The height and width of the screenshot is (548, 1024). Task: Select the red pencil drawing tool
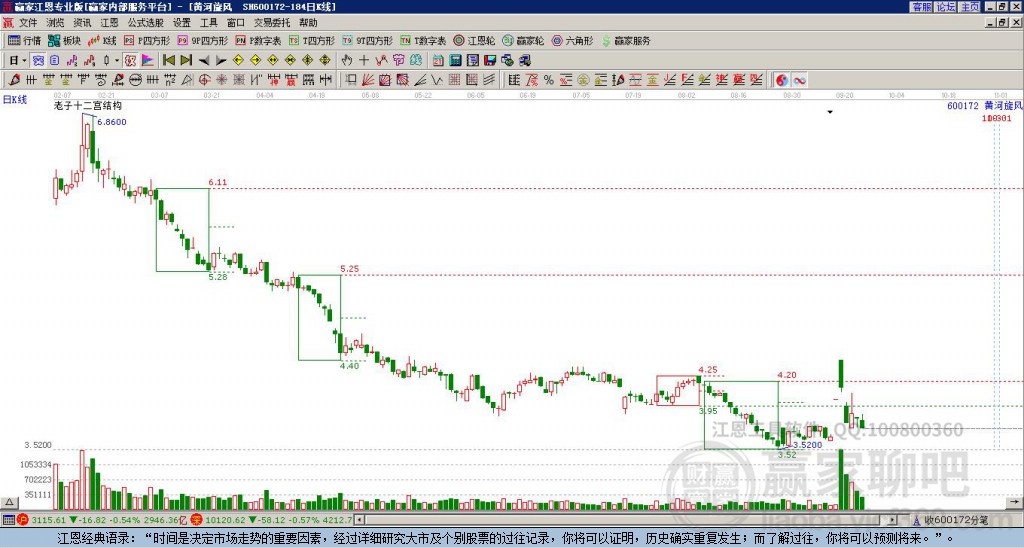[14, 80]
